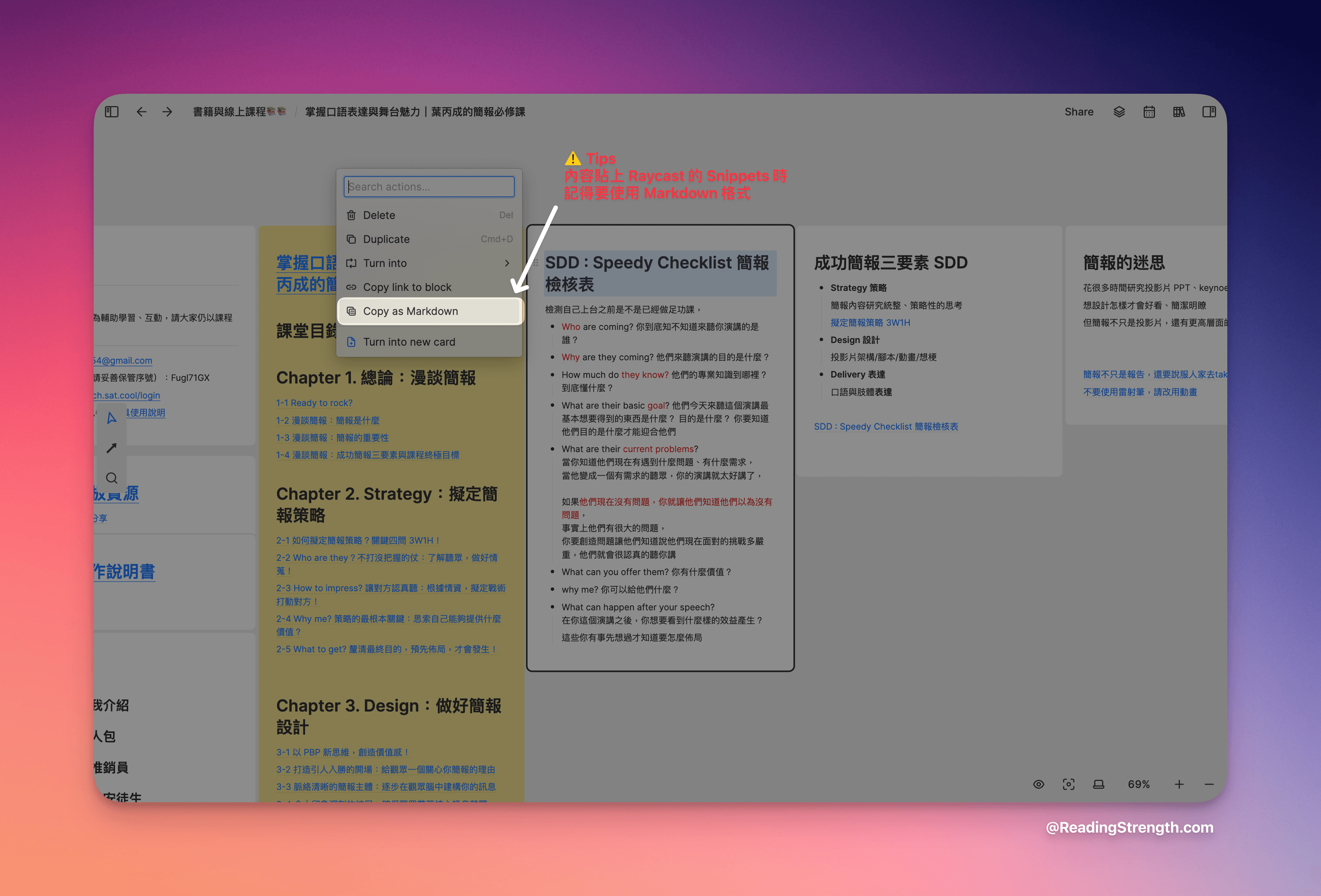Toggle the eye visibility icon at bottom

coord(1038,784)
